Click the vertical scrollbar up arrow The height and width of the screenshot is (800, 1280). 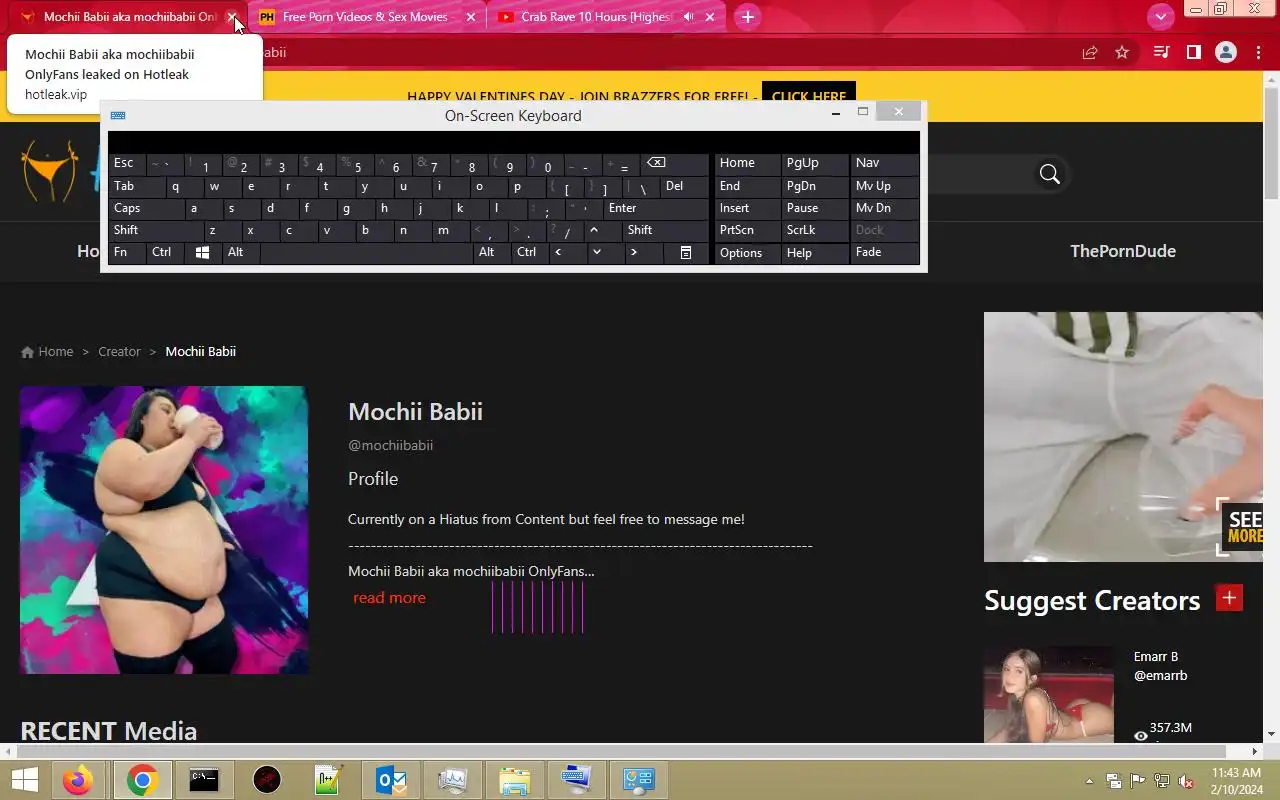[1271, 79]
